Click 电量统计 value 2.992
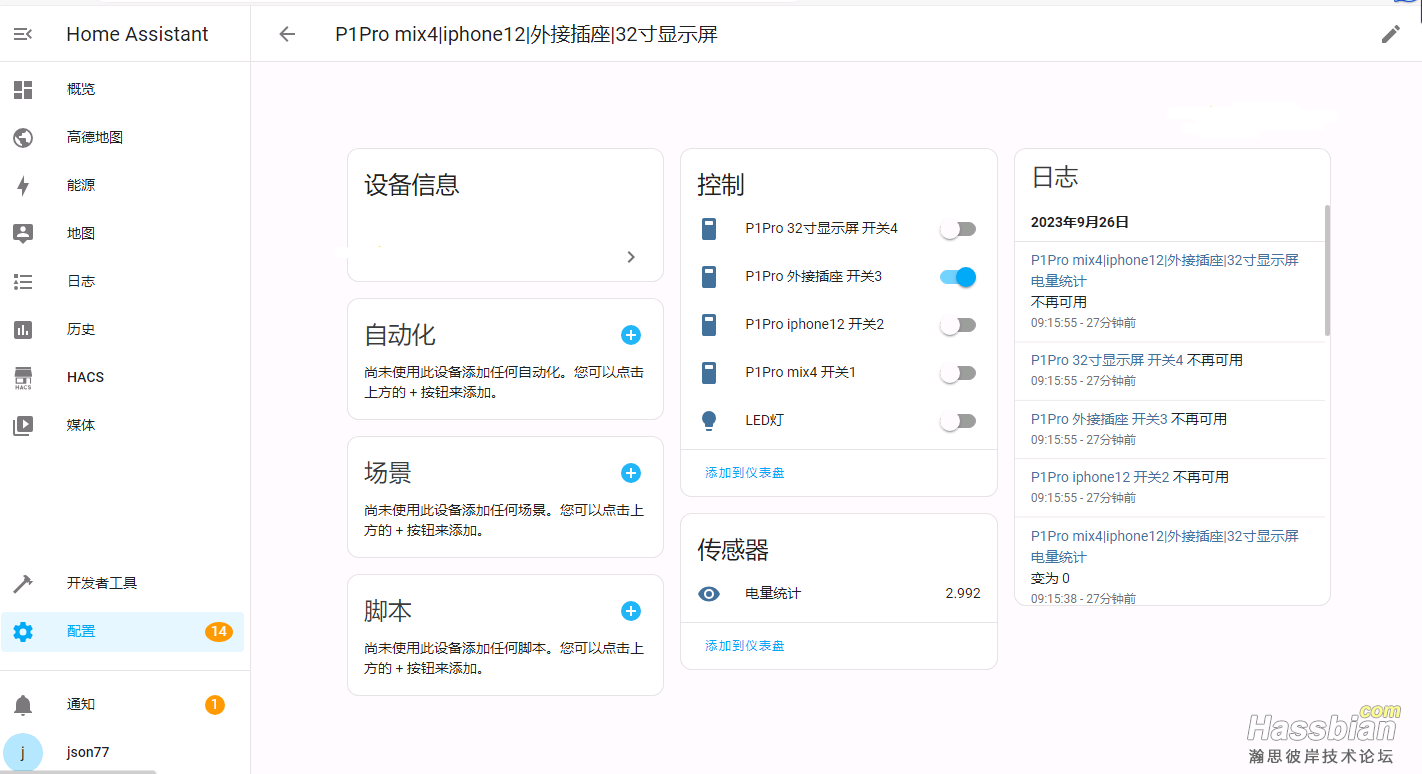 [963, 593]
